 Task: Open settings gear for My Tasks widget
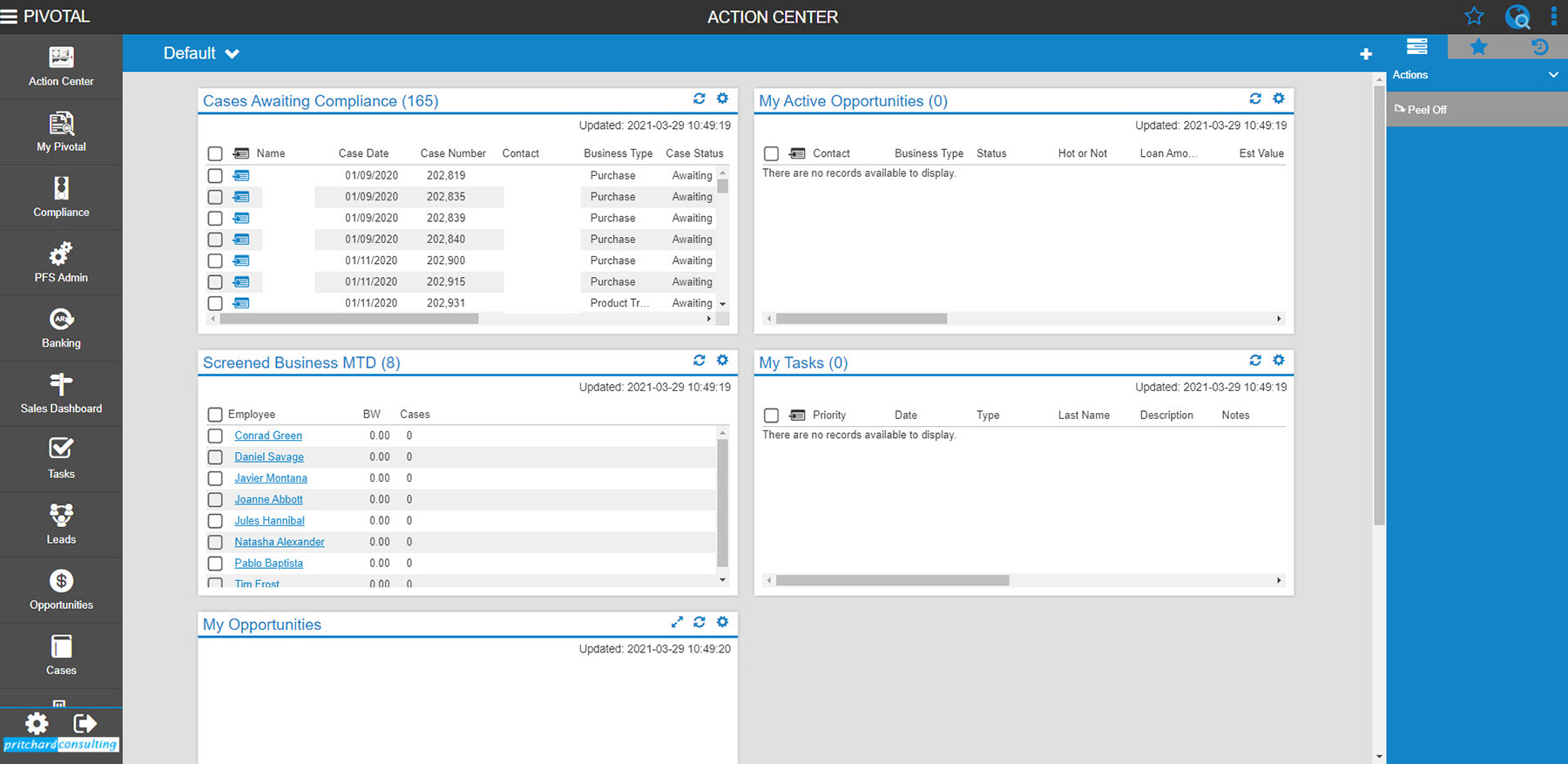click(1278, 361)
